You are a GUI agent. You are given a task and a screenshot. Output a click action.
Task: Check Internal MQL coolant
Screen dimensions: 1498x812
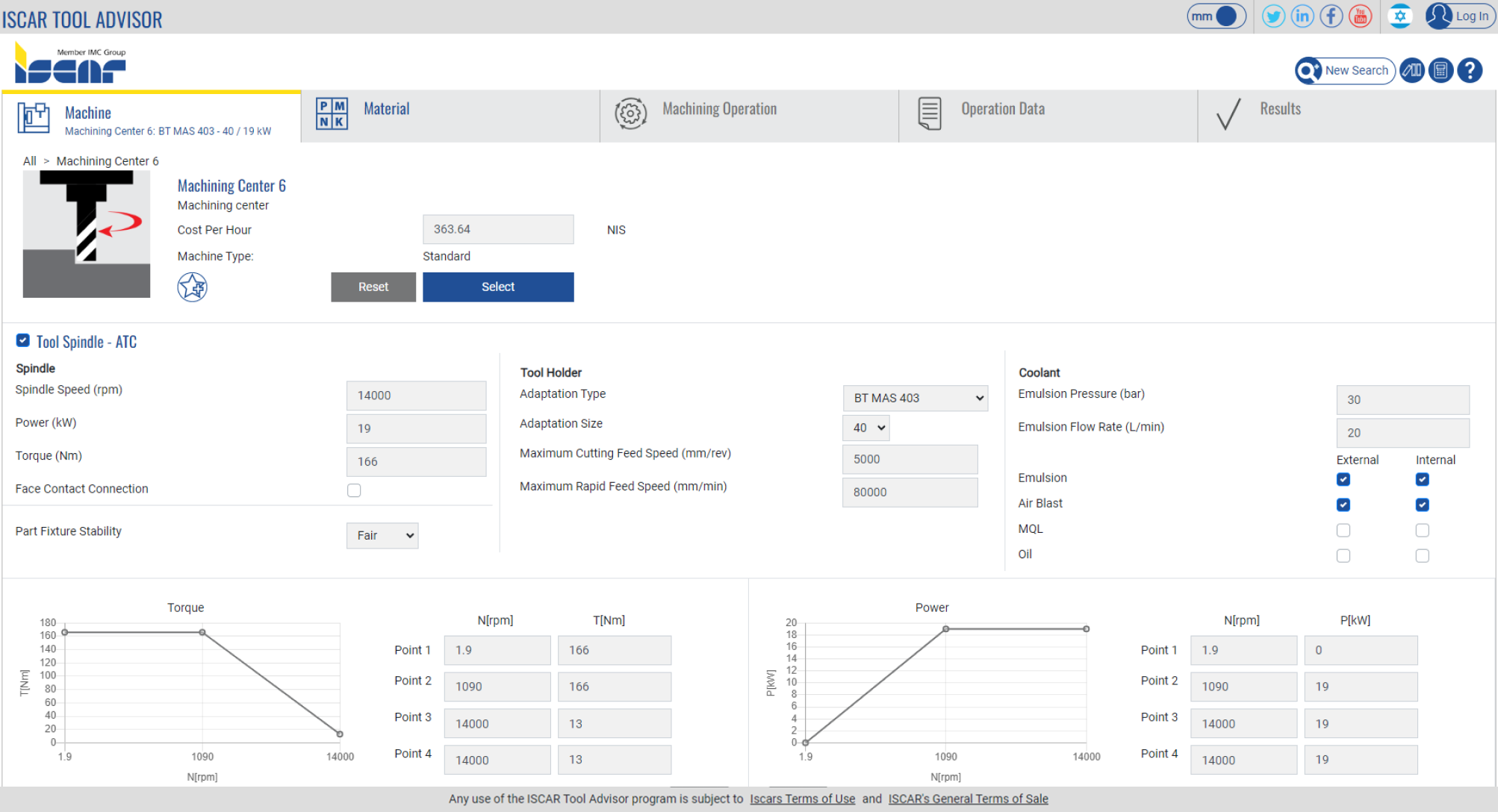pos(1423,530)
